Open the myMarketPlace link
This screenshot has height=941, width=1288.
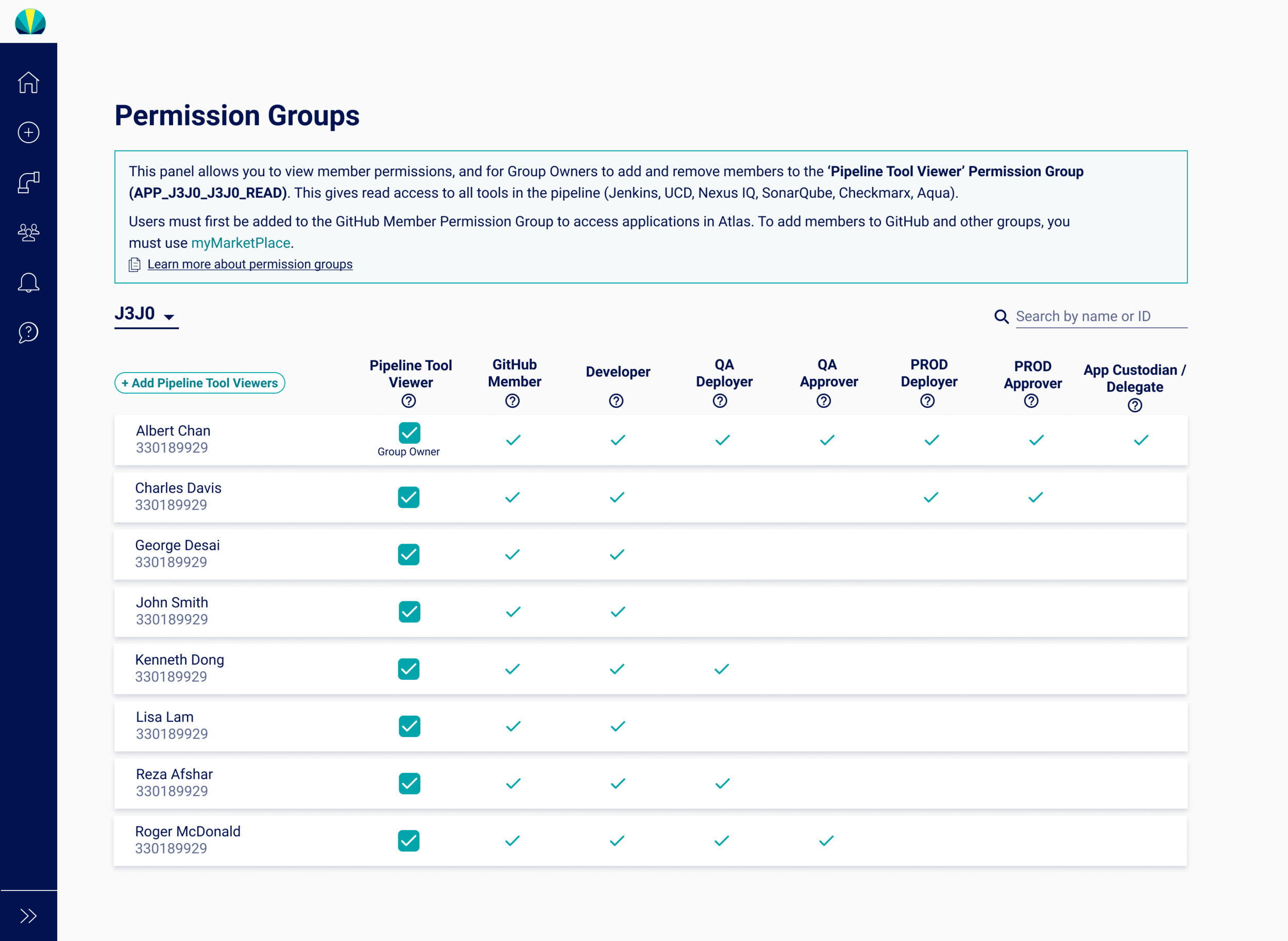[240, 243]
